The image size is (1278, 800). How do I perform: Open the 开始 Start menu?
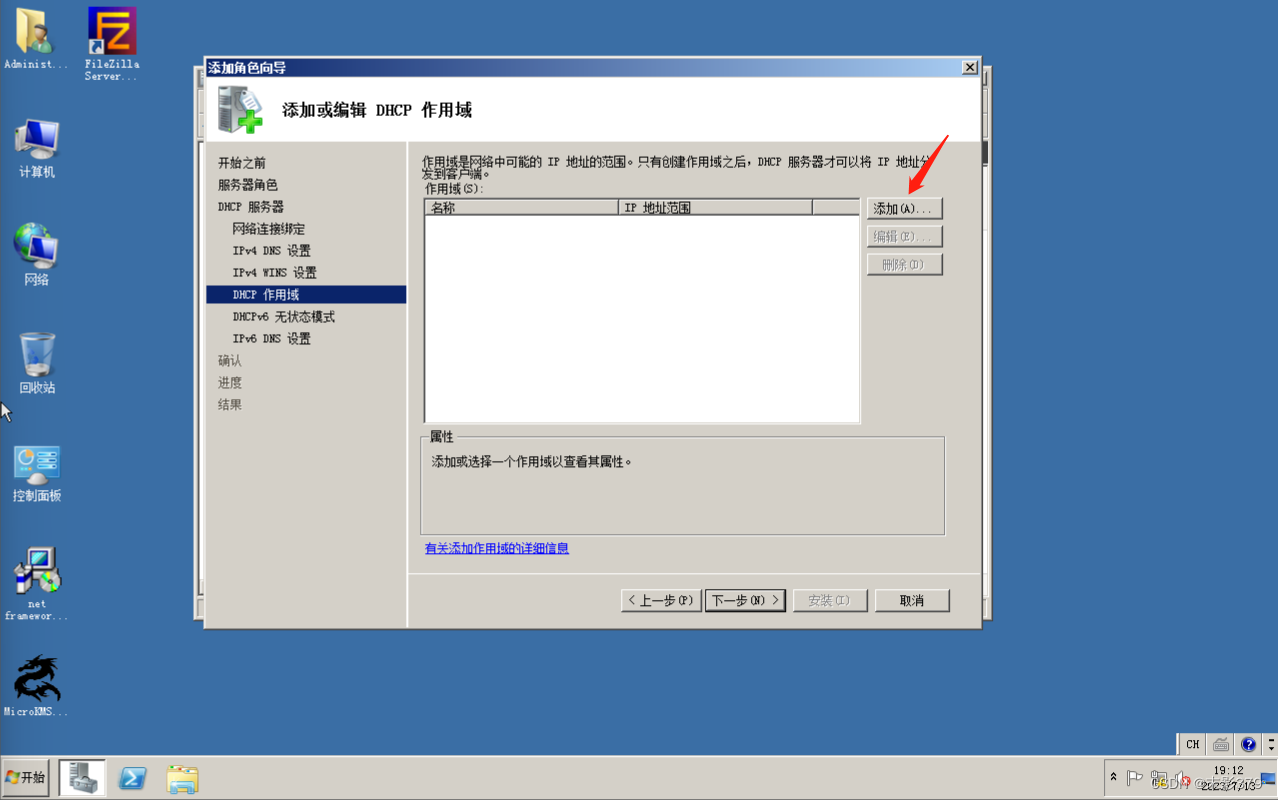coord(26,778)
